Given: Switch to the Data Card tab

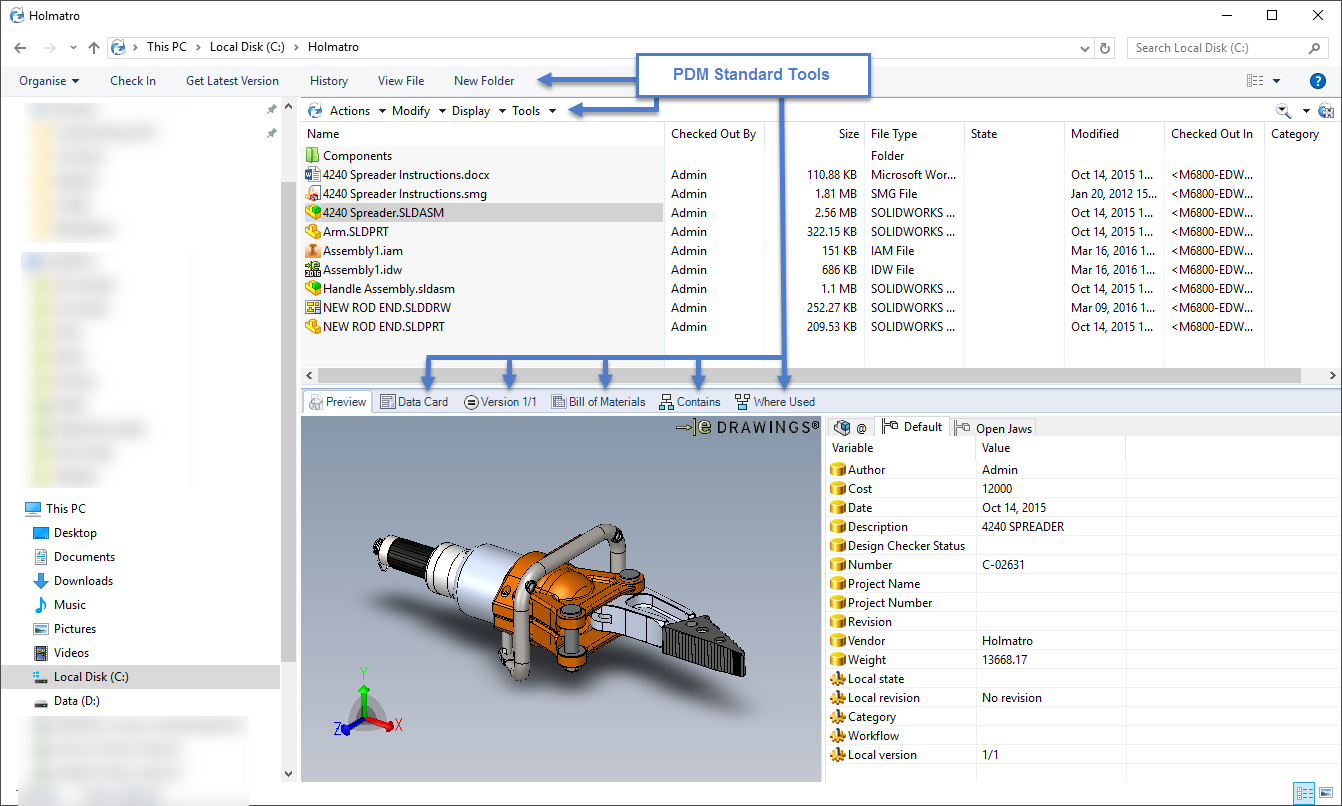Looking at the screenshot, I should tap(415, 402).
